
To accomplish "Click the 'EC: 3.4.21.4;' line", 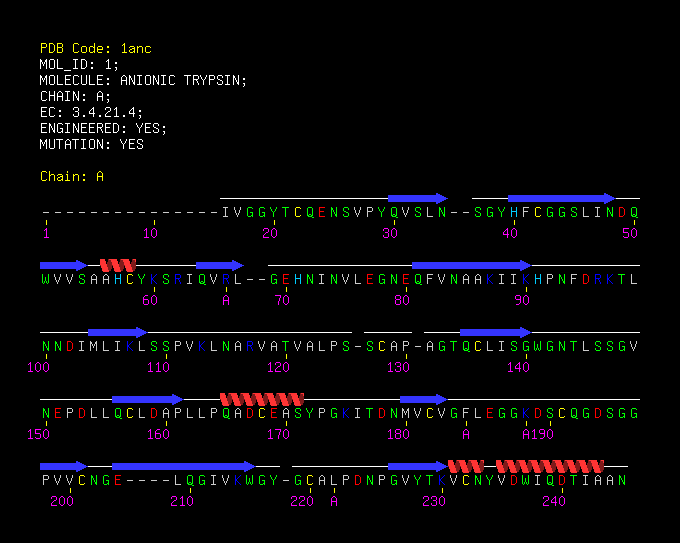I will point(91,112).
